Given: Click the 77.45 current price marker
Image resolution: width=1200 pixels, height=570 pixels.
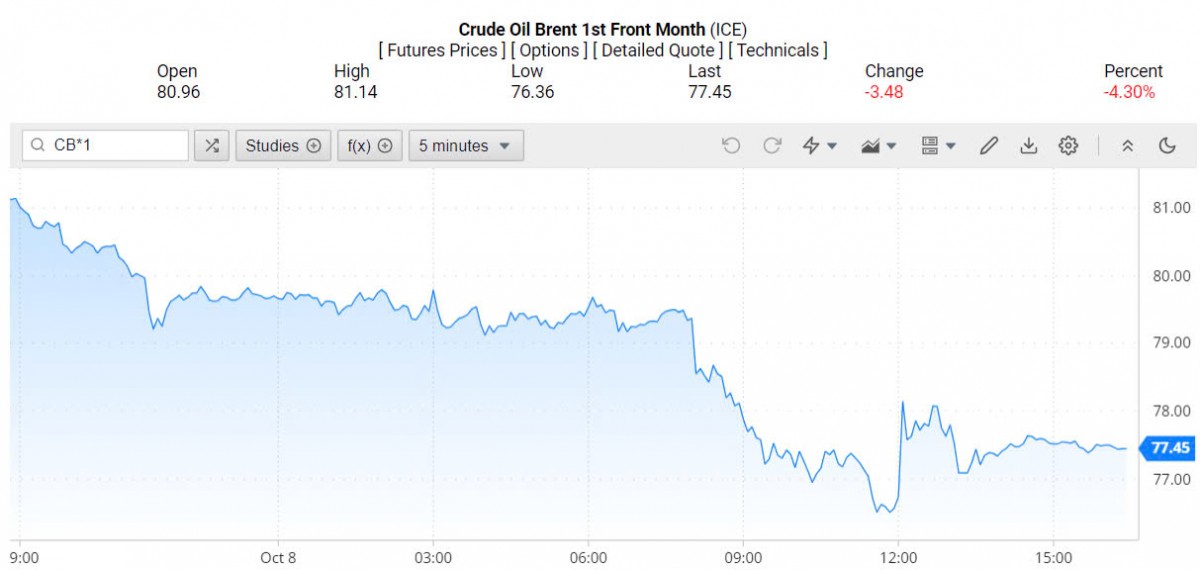Looking at the screenshot, I should (1169, 447).
